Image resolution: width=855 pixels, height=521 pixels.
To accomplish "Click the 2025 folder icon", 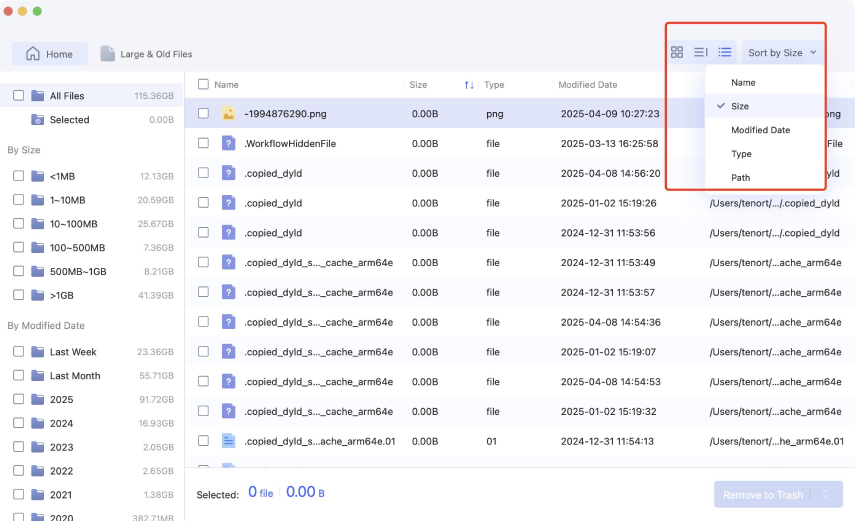I will [x=38, y=399].
